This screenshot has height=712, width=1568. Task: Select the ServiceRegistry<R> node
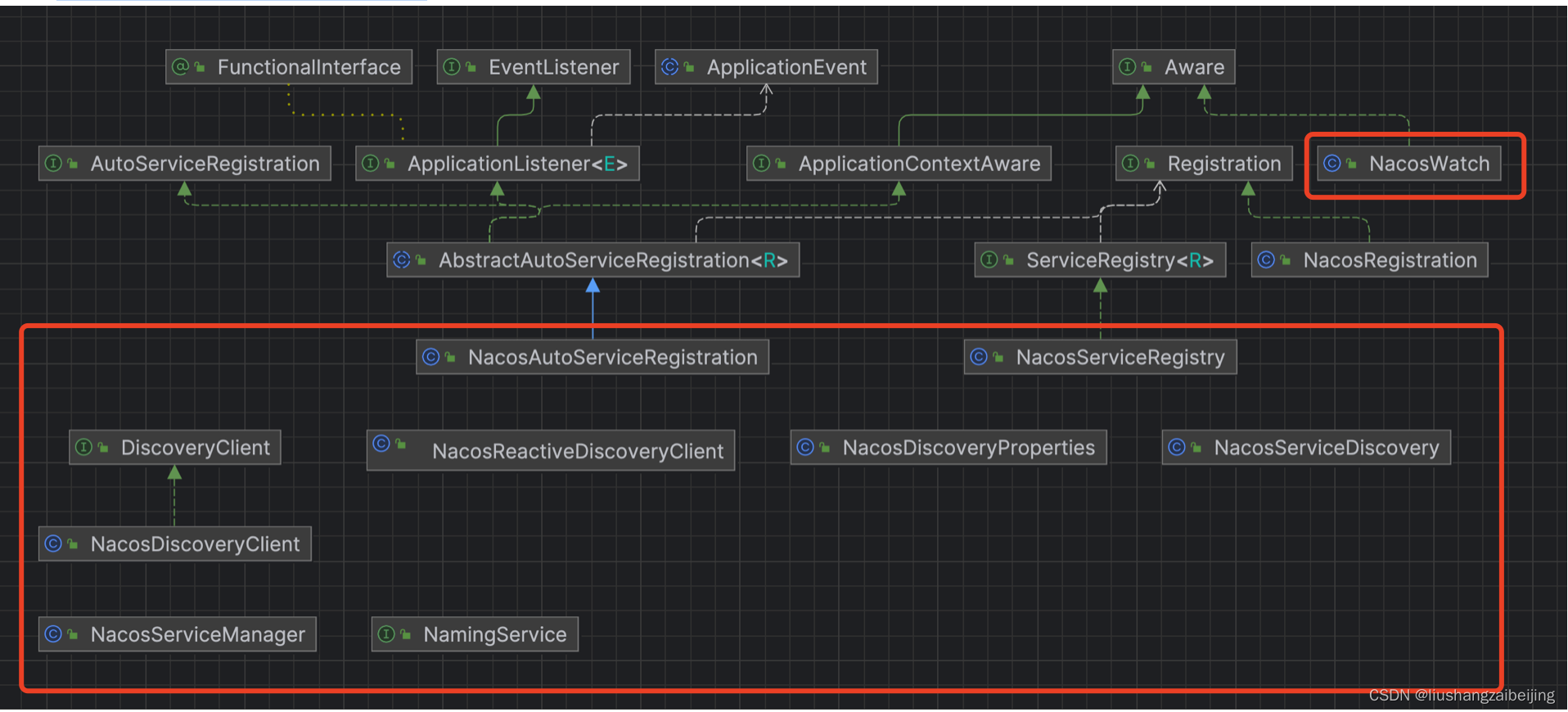[x=1100, y=260]
